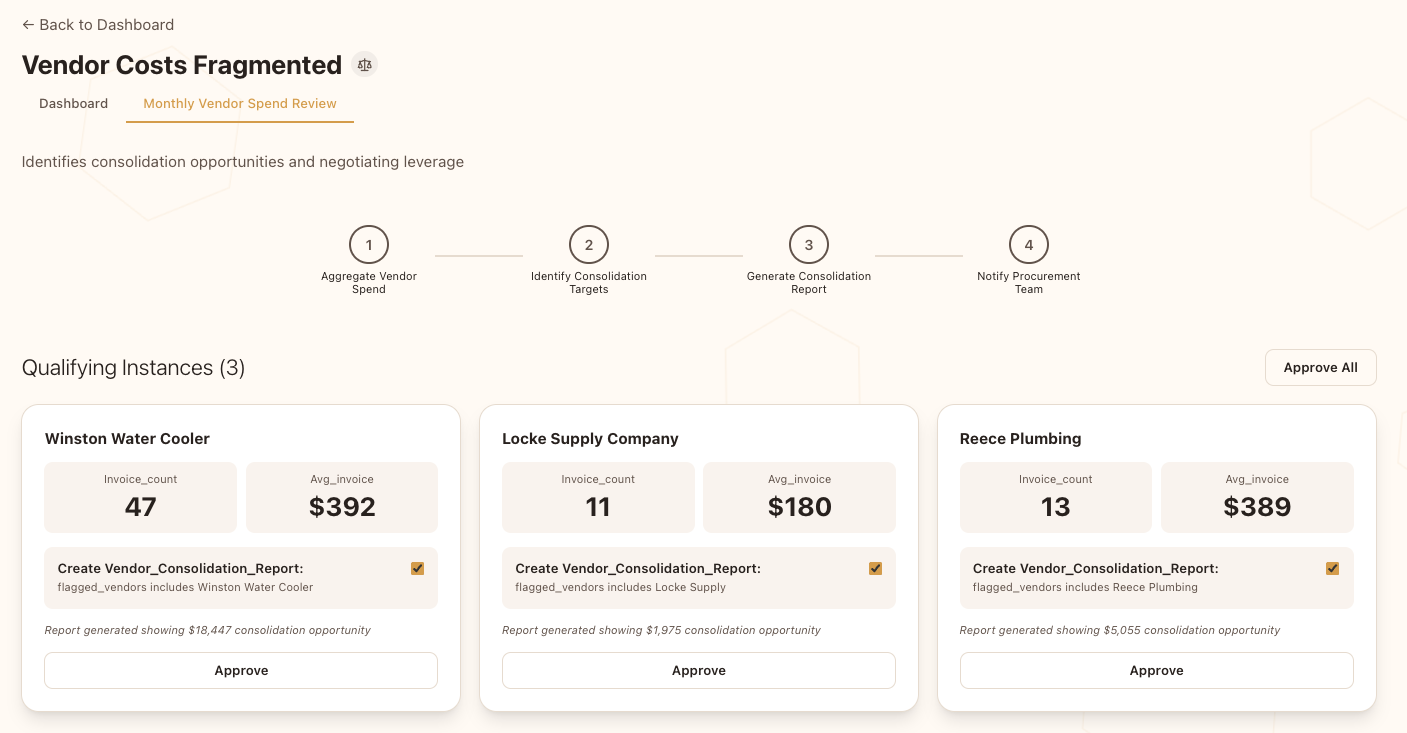Uncheck Winston Water Cooler consolidation report checkbox
The height and width of the screenshot is (733, 1407).
[418, 569]
